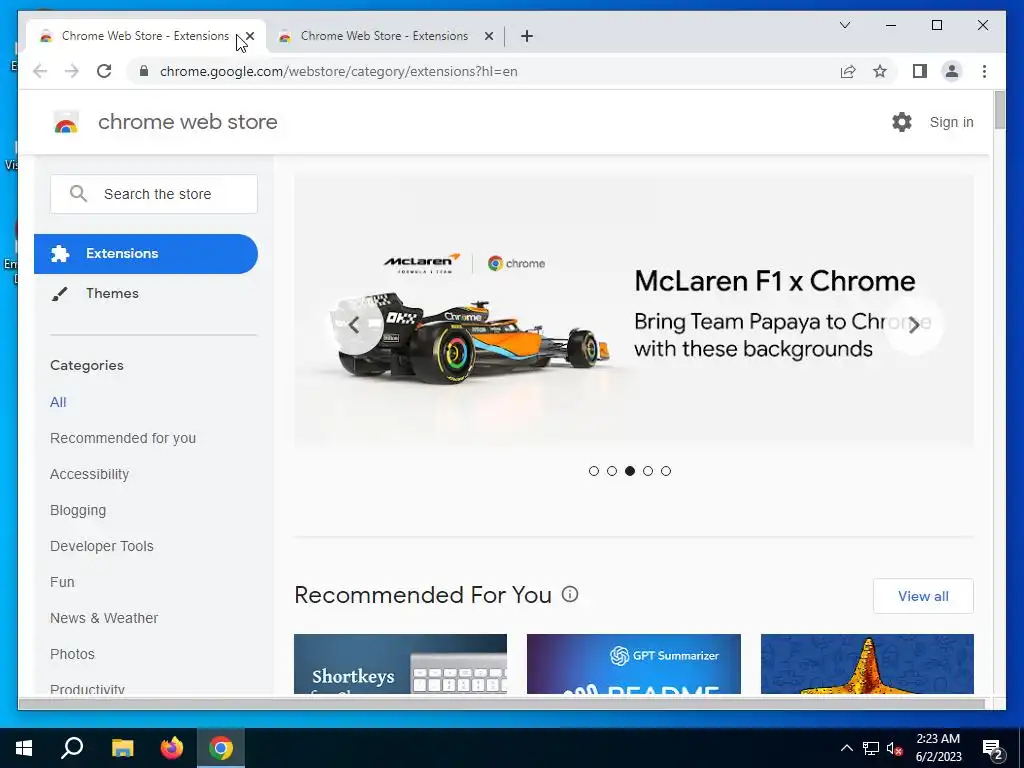
Task: Click the page vertical scrollbar thumb
Action: click(999, 110)
